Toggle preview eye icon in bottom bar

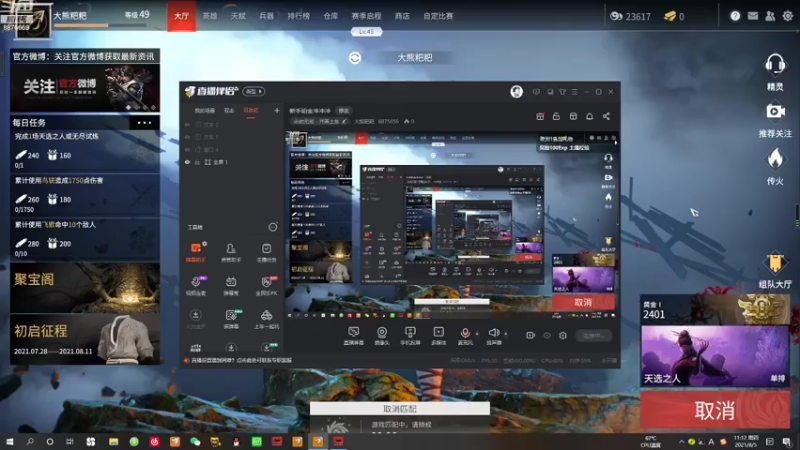(547, 335)
